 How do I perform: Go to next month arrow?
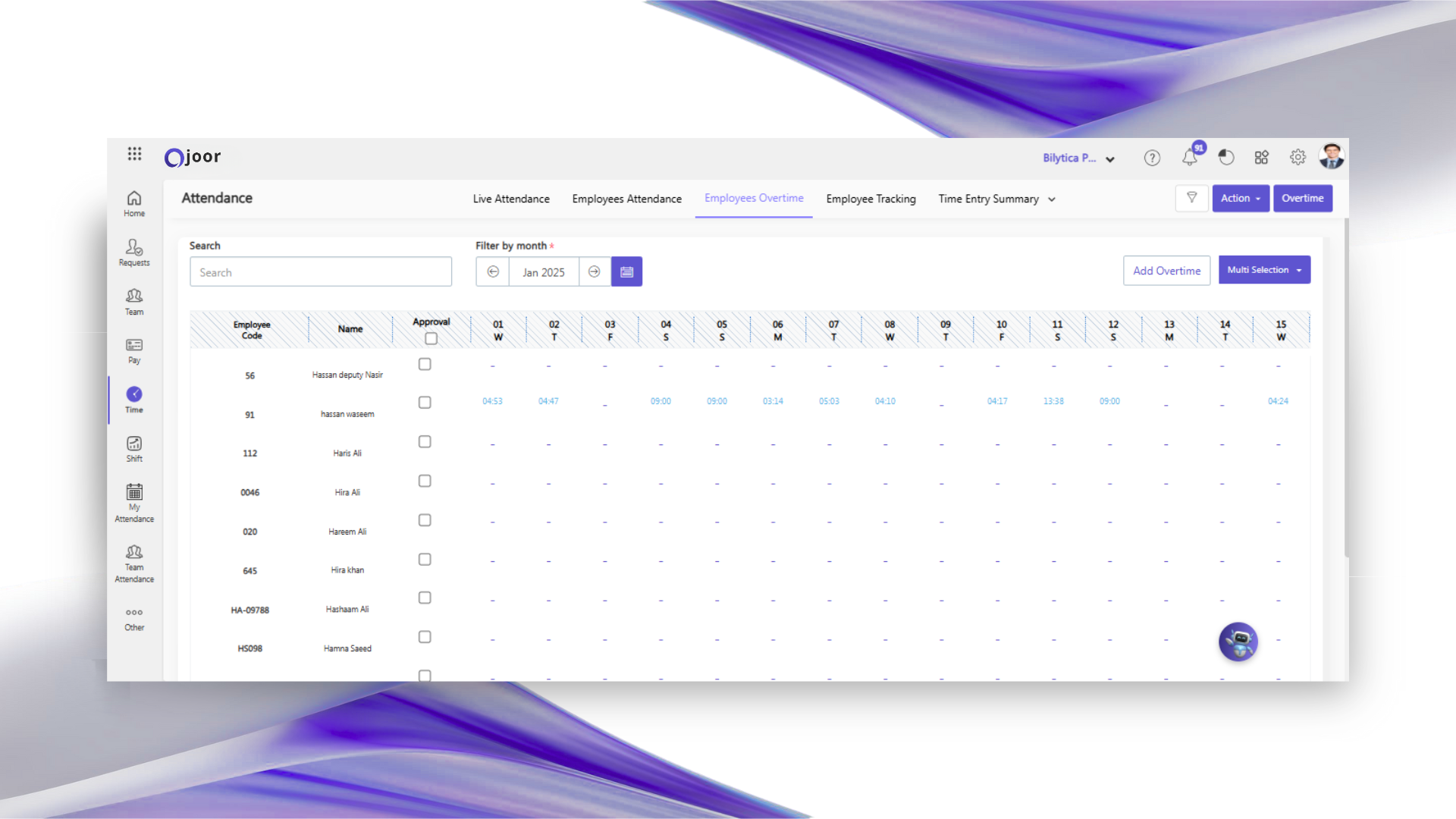click(x=595, y=271)
